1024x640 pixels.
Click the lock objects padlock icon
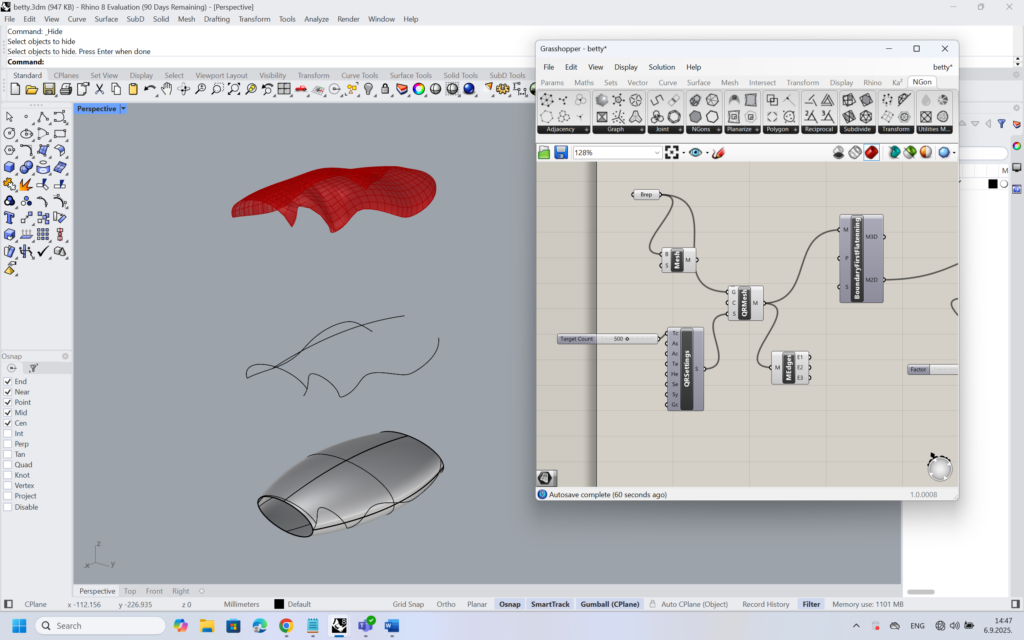click(384, 89)
